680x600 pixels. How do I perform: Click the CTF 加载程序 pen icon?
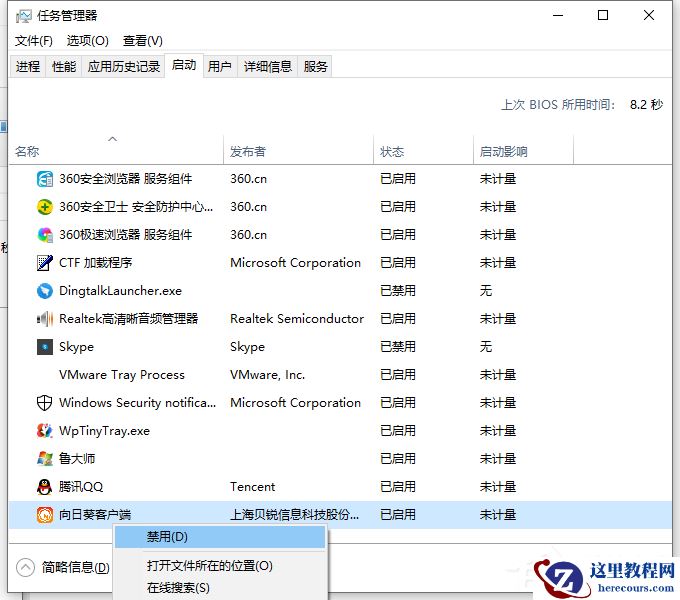(45, 263)
